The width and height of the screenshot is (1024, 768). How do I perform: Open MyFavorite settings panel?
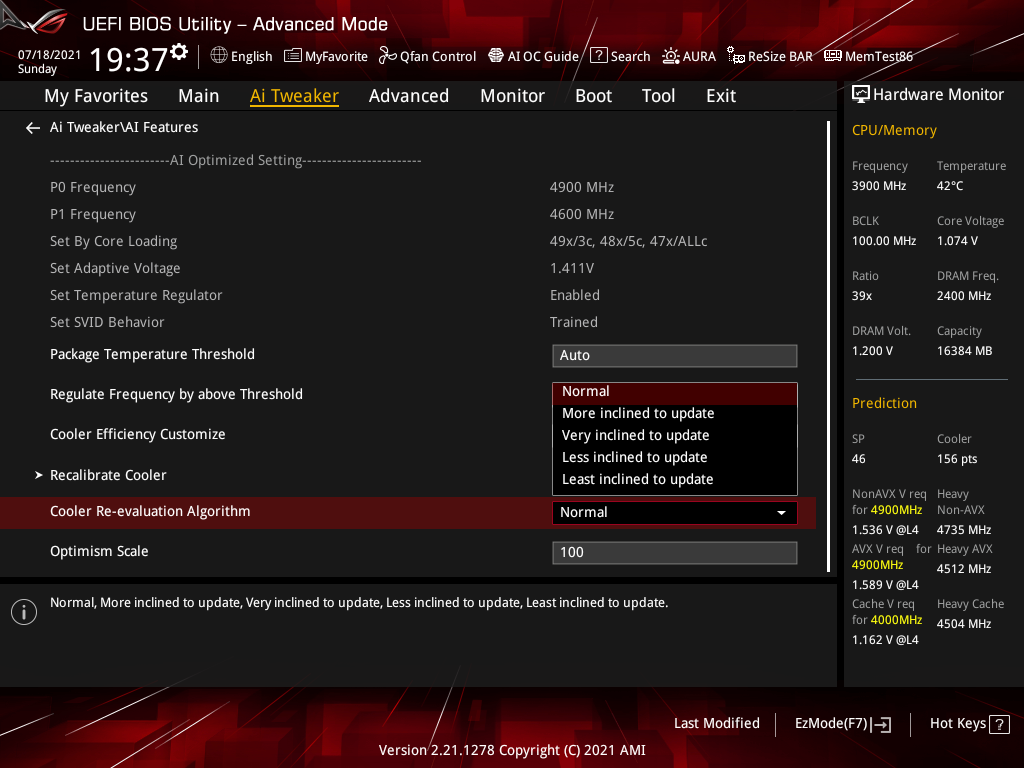tap(326, 56)
